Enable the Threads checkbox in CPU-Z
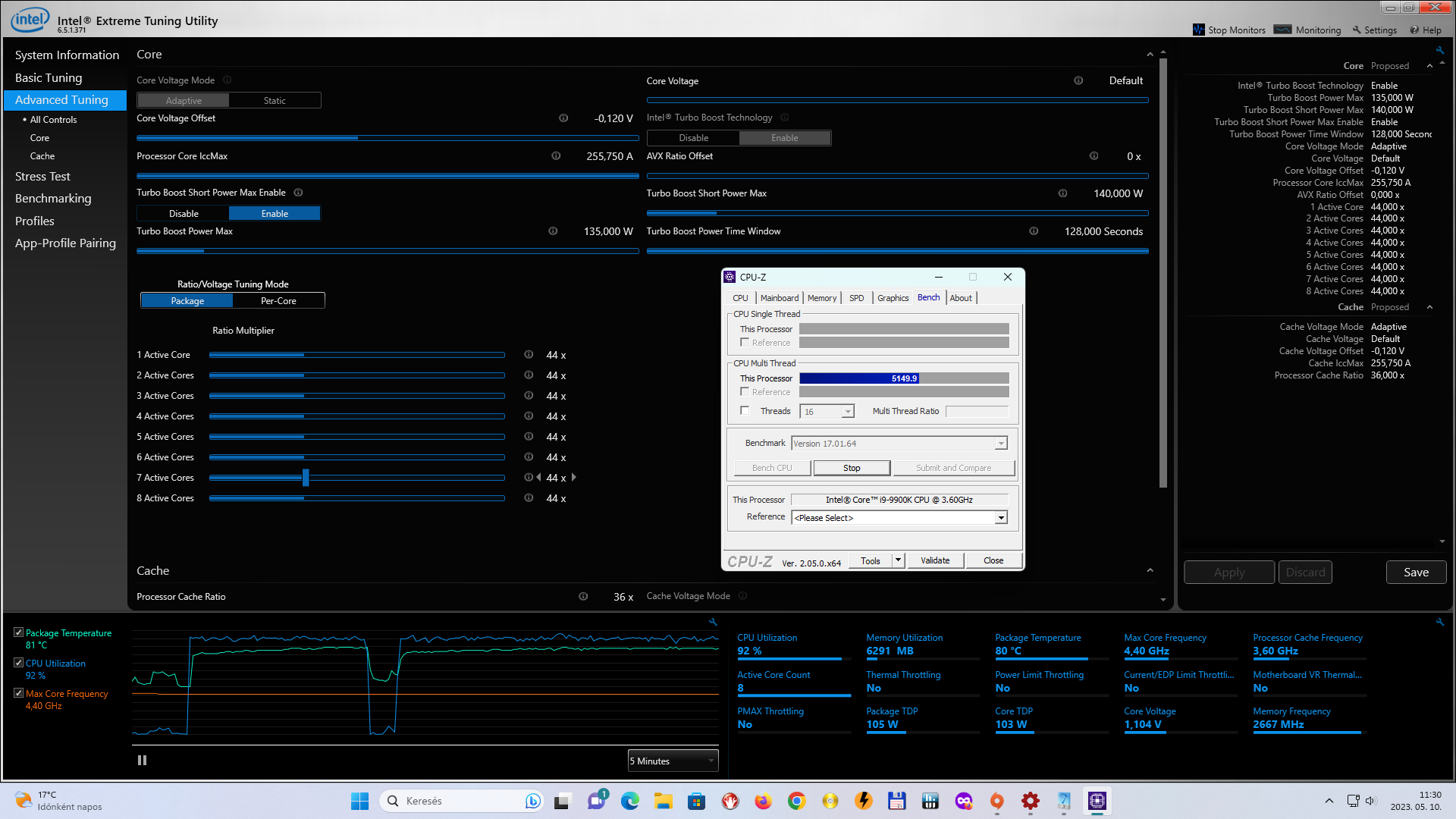The height and width of the screenshot is (819, 1456). [x=745, y=411]
